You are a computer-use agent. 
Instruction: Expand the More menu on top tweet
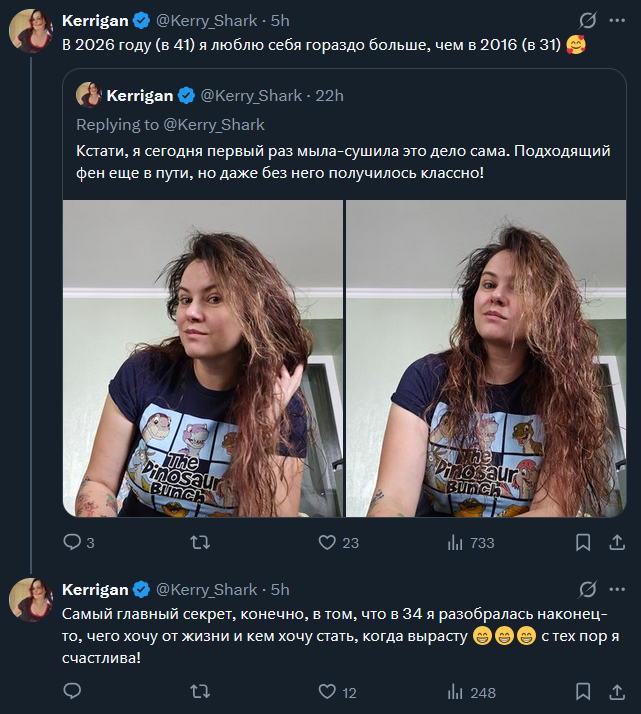(618, 20)
